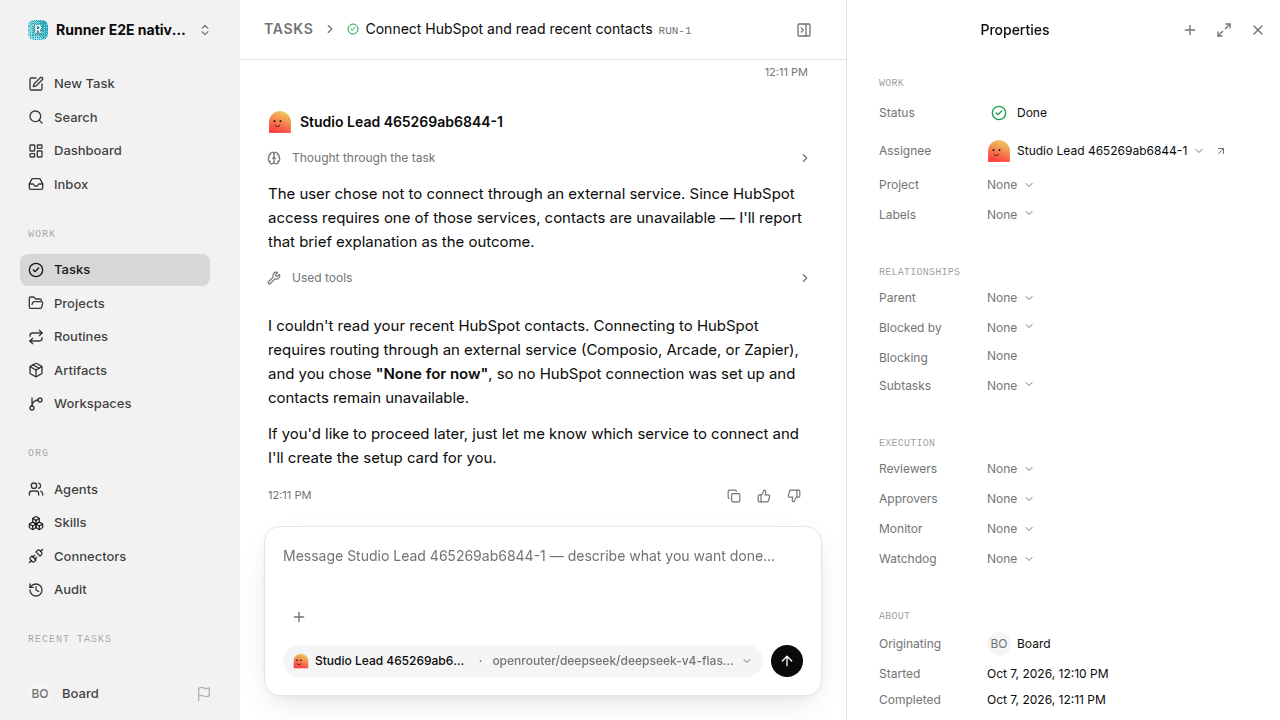
Task: Give the reply a thumbs up
Action: 764,496
